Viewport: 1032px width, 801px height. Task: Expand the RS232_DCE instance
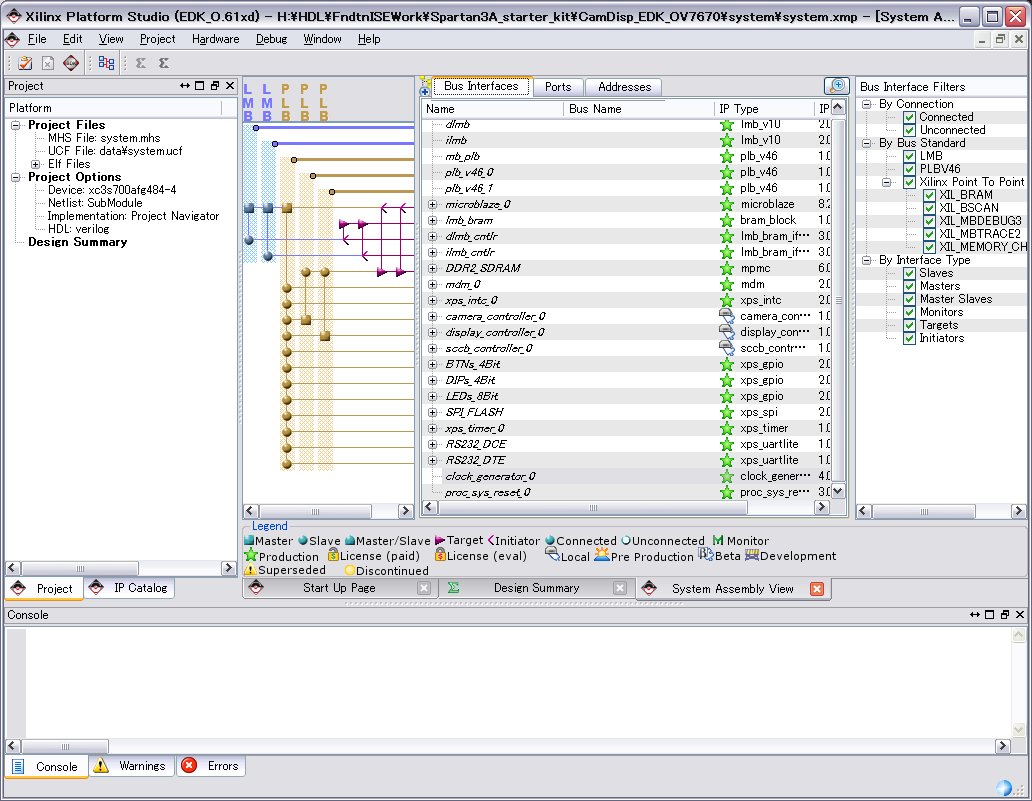tap(432, 444)
